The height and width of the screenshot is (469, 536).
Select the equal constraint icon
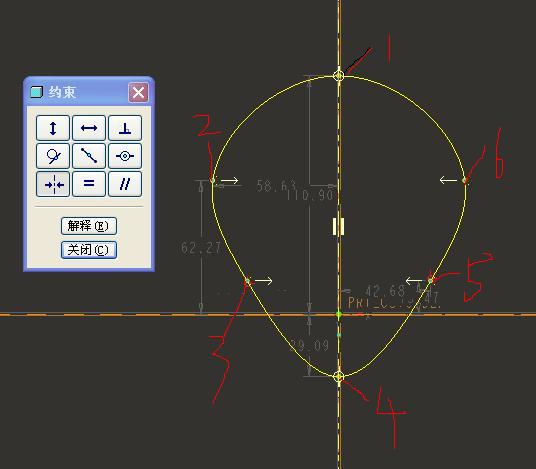click(89, 185)
